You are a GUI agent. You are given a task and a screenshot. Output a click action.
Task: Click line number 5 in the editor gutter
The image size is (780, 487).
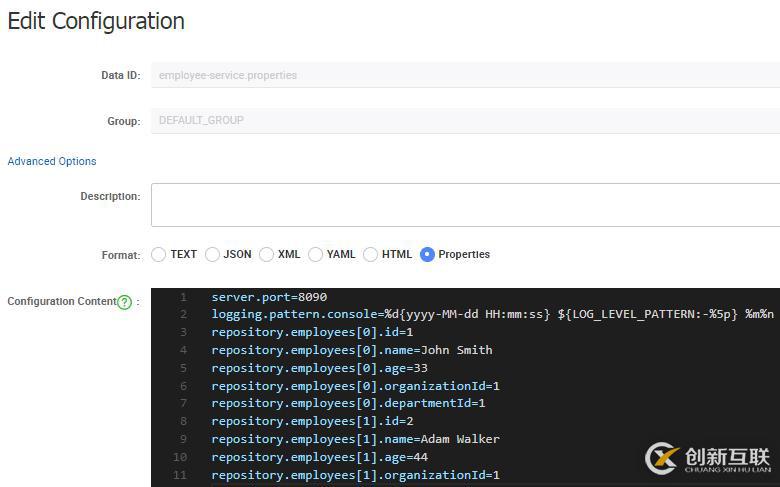coord(184,368)
